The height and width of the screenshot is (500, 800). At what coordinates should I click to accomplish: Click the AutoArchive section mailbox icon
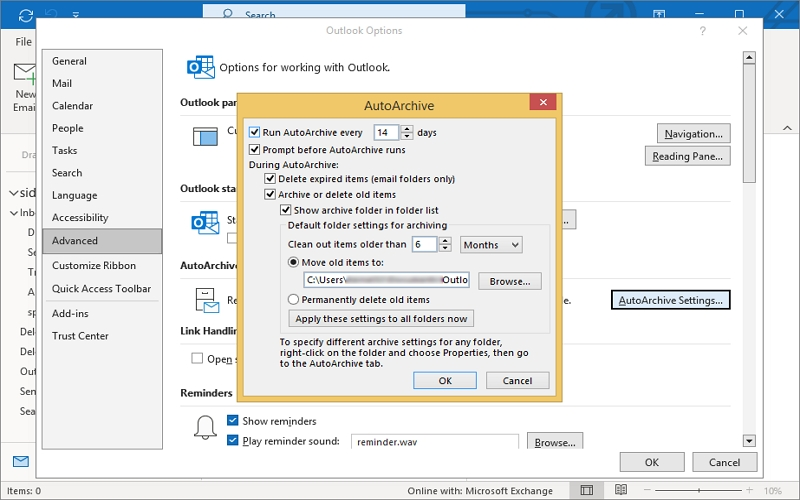point(207,300)
